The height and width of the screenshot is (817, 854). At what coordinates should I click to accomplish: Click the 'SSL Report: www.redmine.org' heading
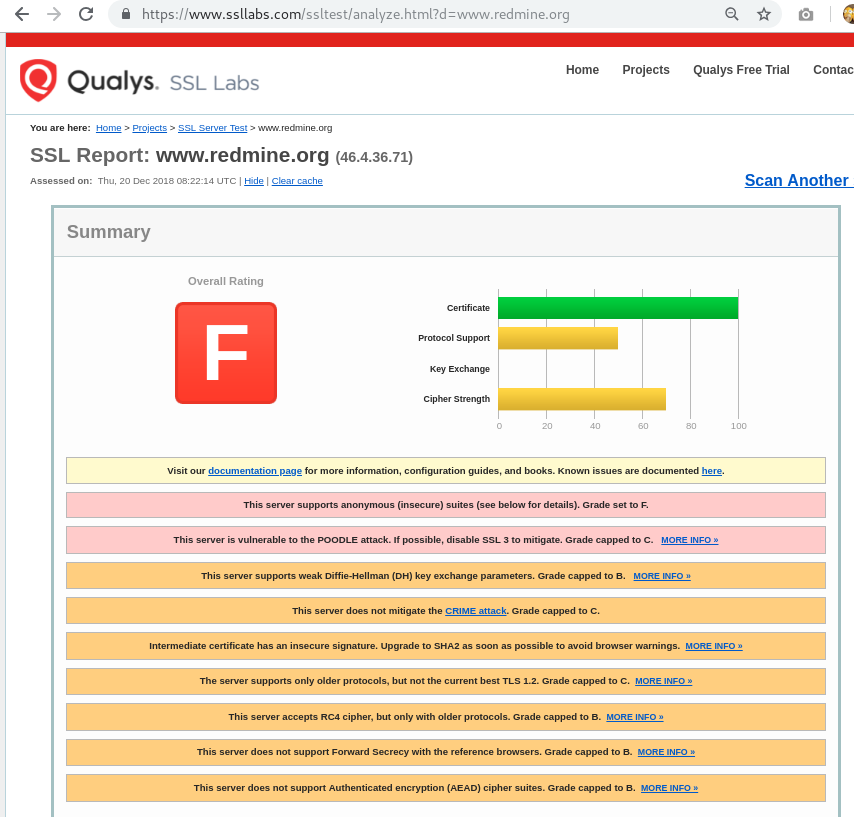[180, 155]
